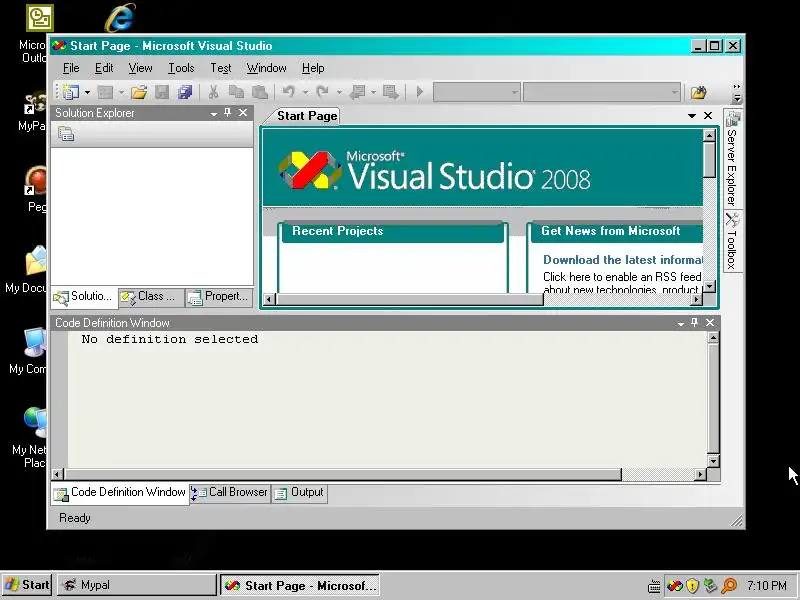Image resolution: width=800 pixels, height=600 pixels.
Task: Open the Test menu
Action: [x=220, y=68]
